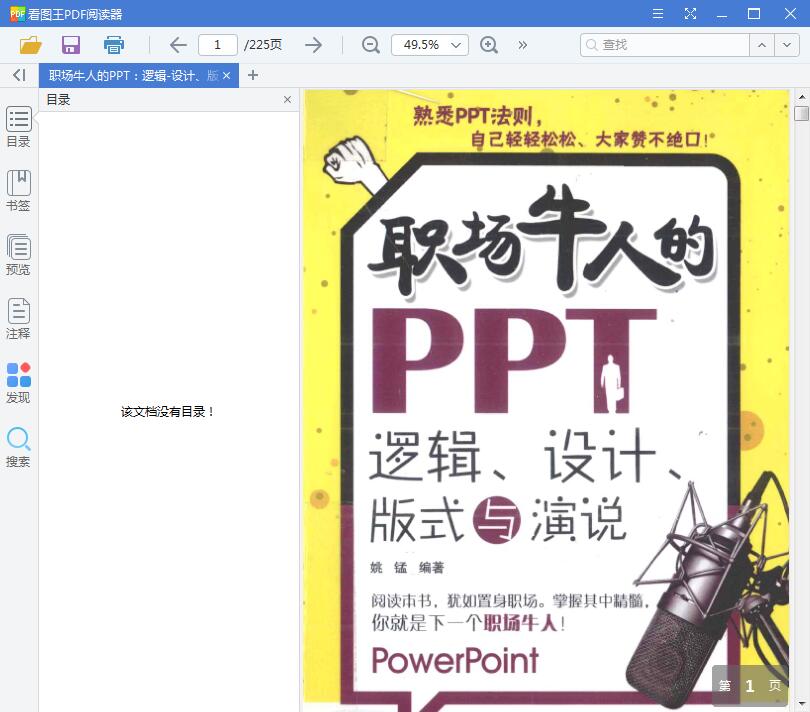Close the 目录 panel
The height and width of the screenshot is (712, 810).
(x=287, y=100)
